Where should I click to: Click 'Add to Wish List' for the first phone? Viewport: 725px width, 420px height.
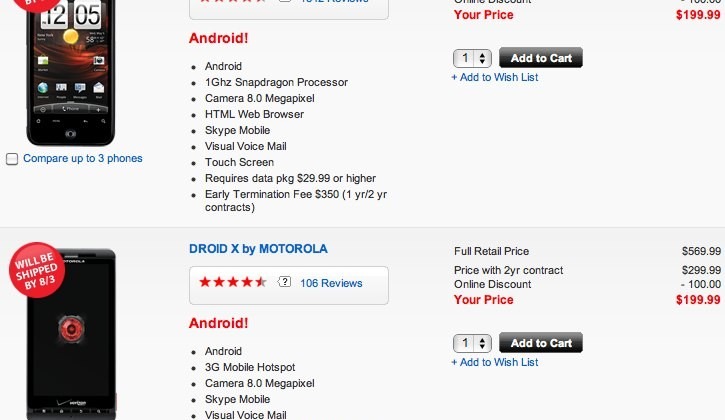click(x=495, y=77)
